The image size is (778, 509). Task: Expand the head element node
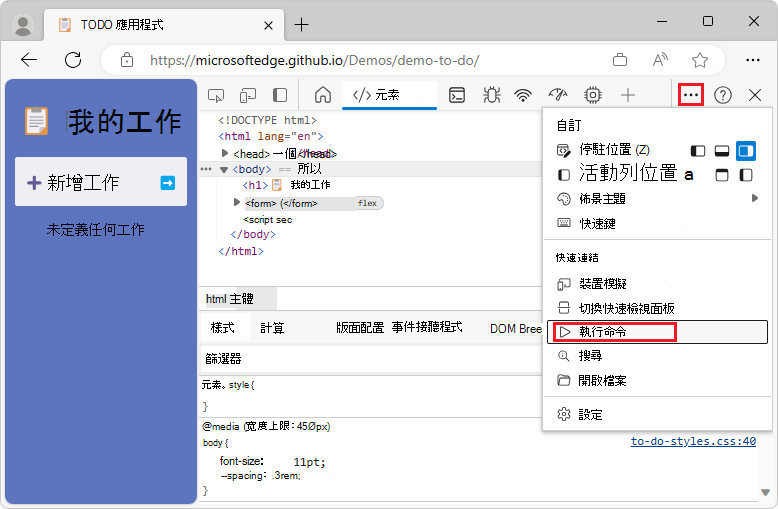coord(225,153)
